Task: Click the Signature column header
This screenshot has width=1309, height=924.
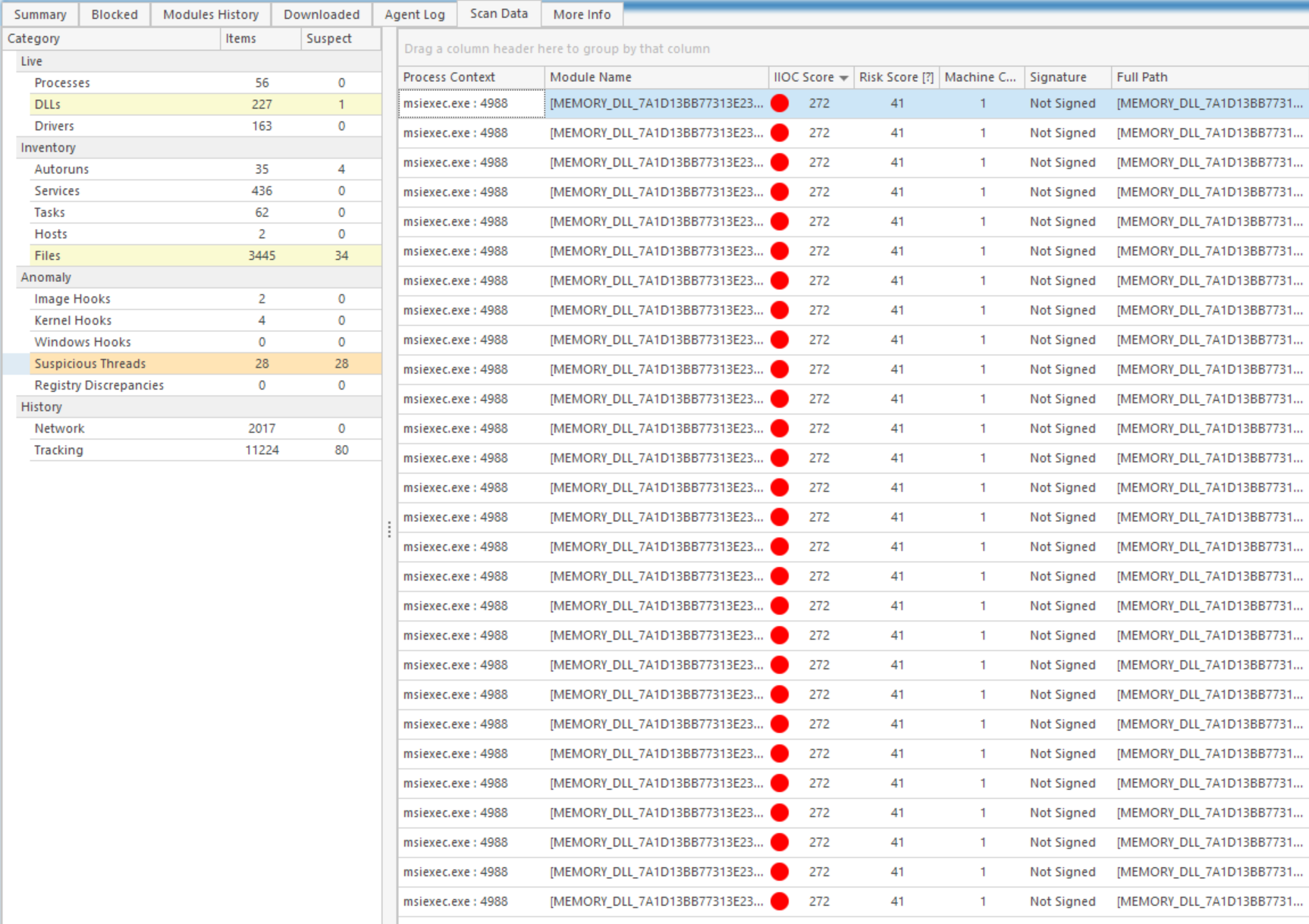Action: click(1057, 77)
